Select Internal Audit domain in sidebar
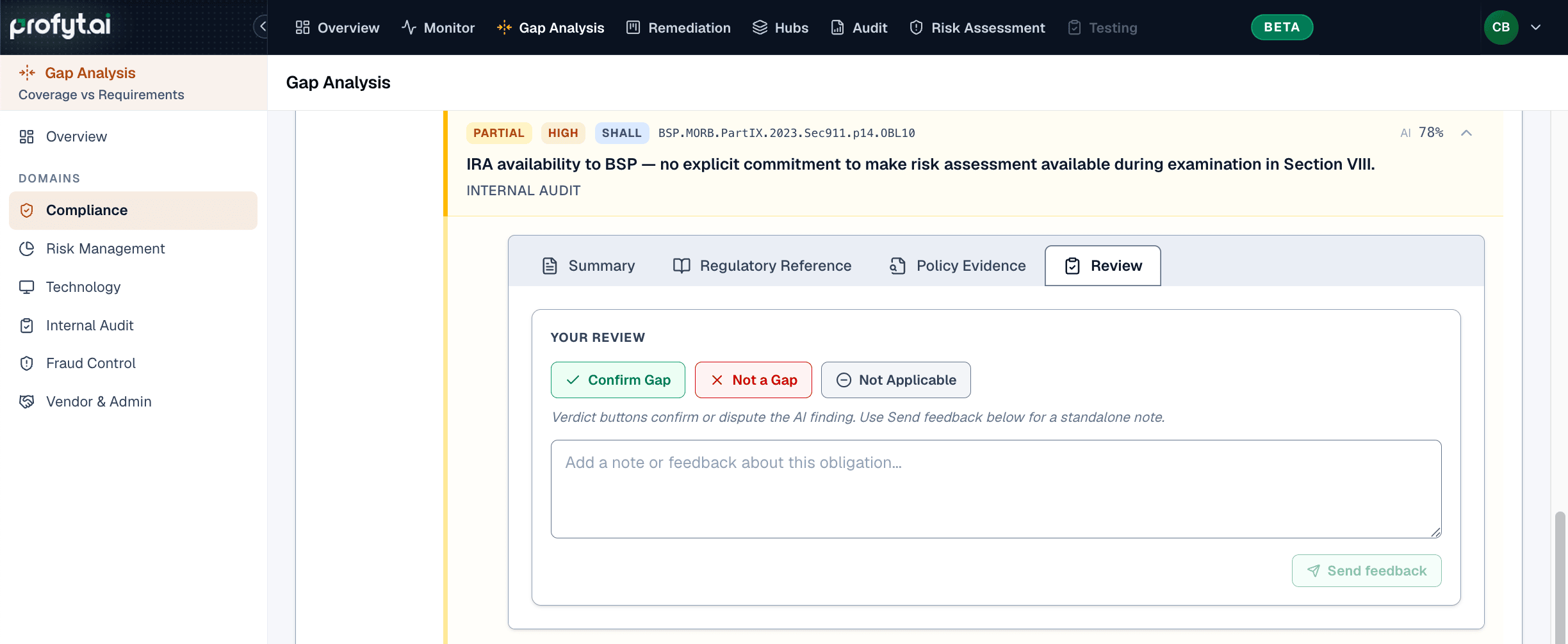The width and height of the screenshot is (1568, 644). click(133, 326)
